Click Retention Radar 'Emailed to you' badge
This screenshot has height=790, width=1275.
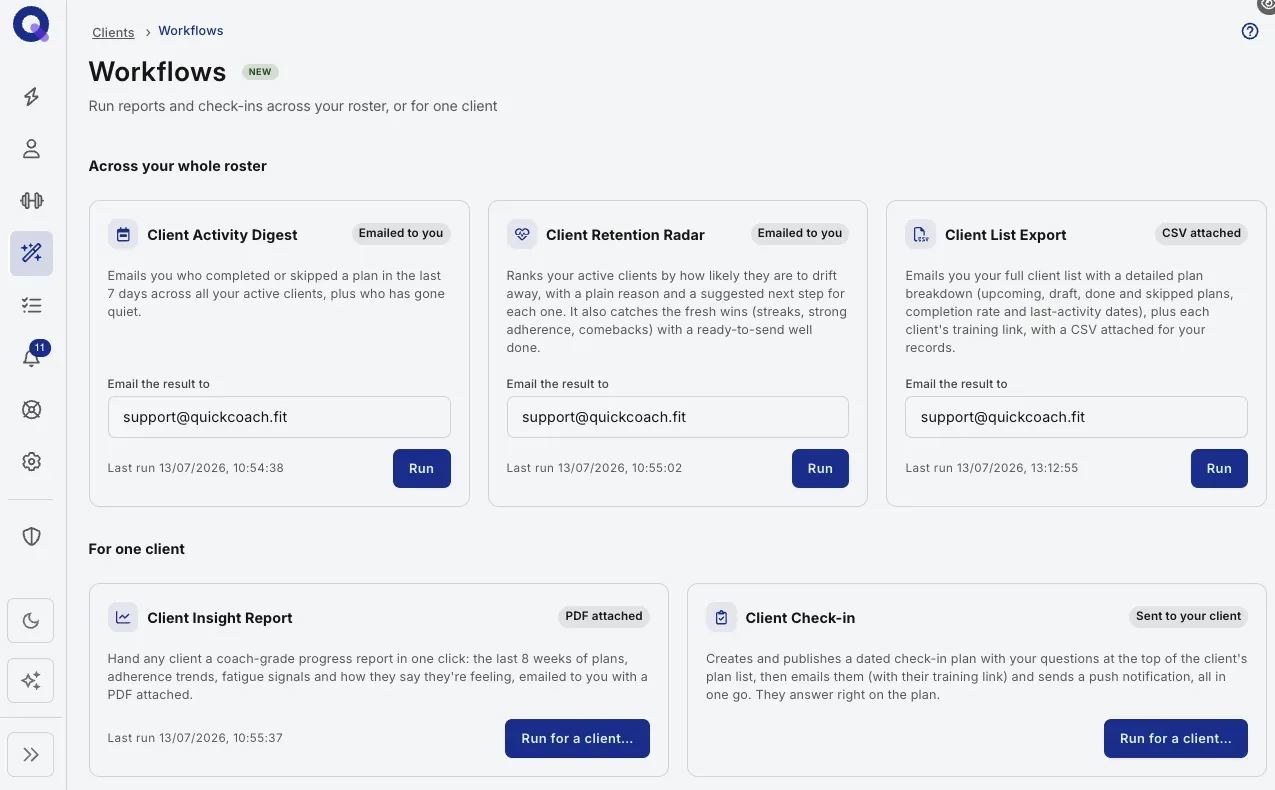point(800,233)
